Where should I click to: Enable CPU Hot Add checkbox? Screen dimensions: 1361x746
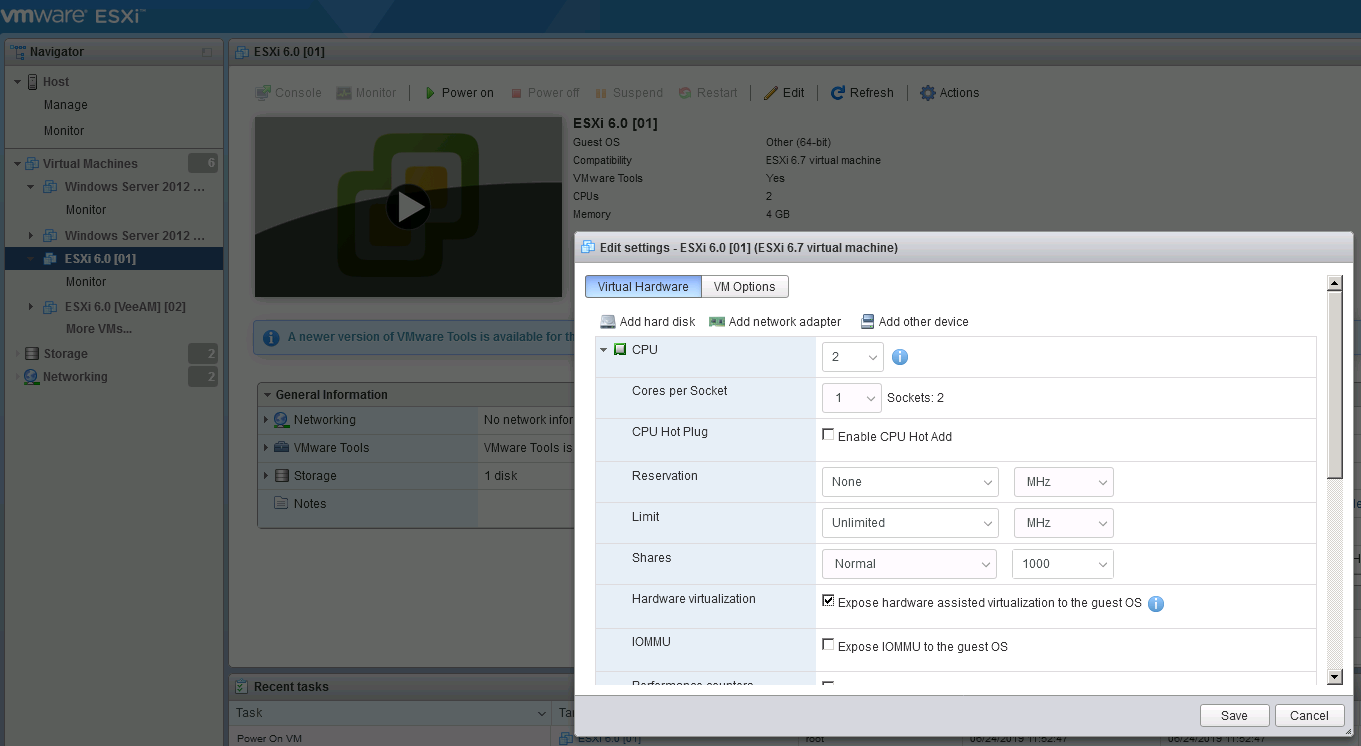tap(828, 435)
